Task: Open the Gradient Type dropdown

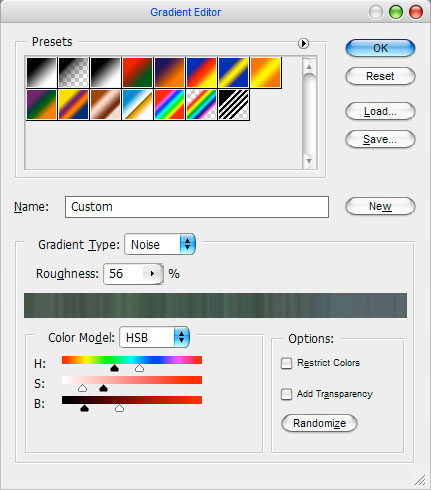Action: click(160, 244)
